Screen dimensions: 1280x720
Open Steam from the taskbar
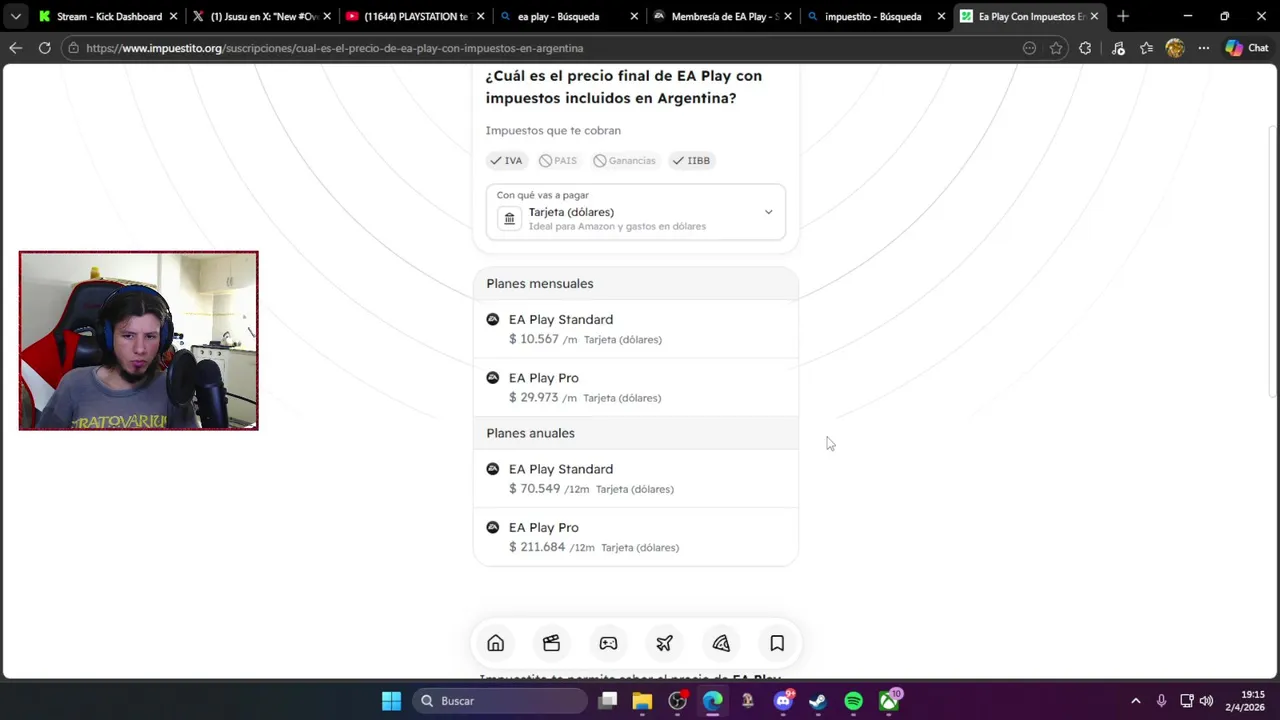click(x=818, y=701)
